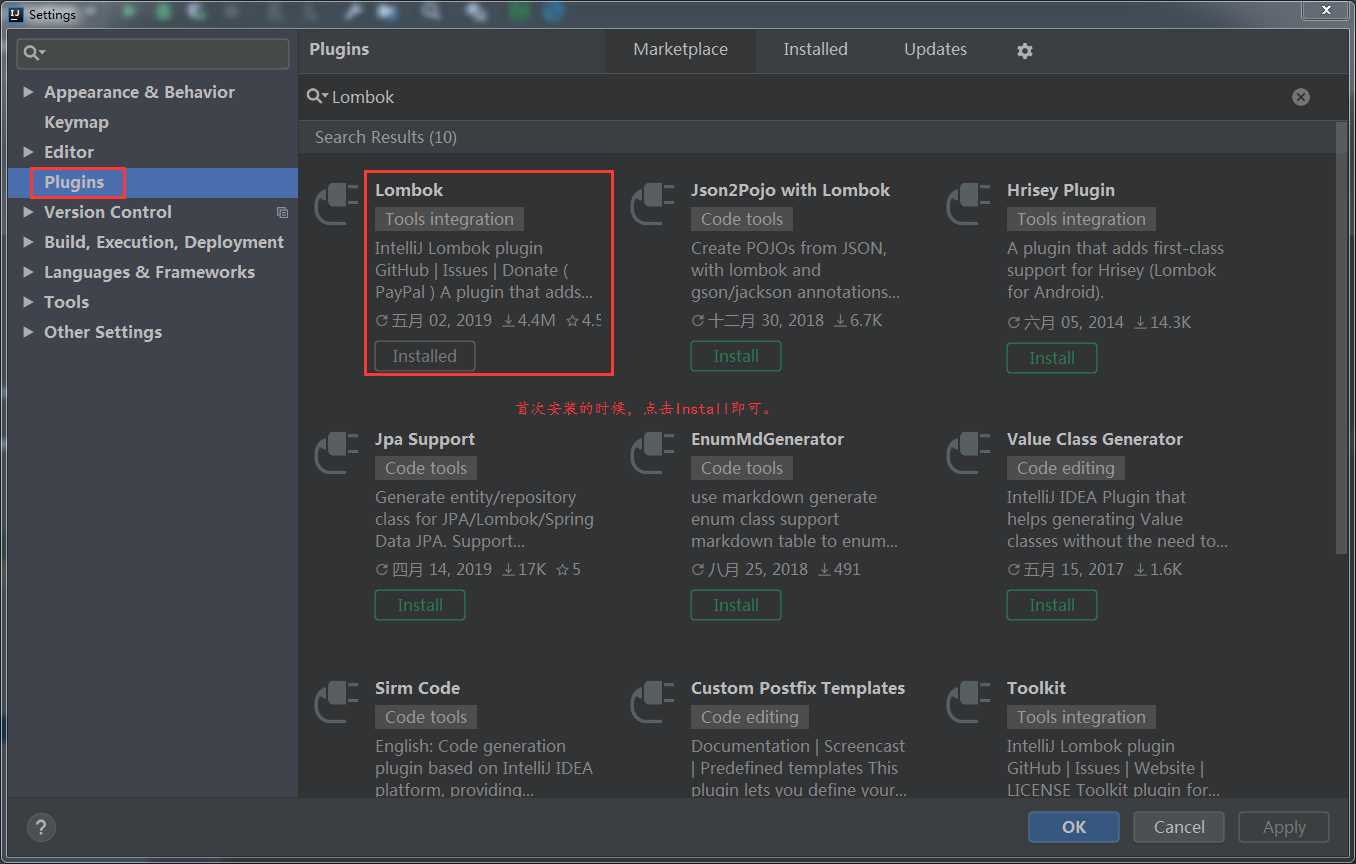Viewport: 1356px width, 864px height.
Task: Install the Hrisey Plugin
Action: point(1052,358)
